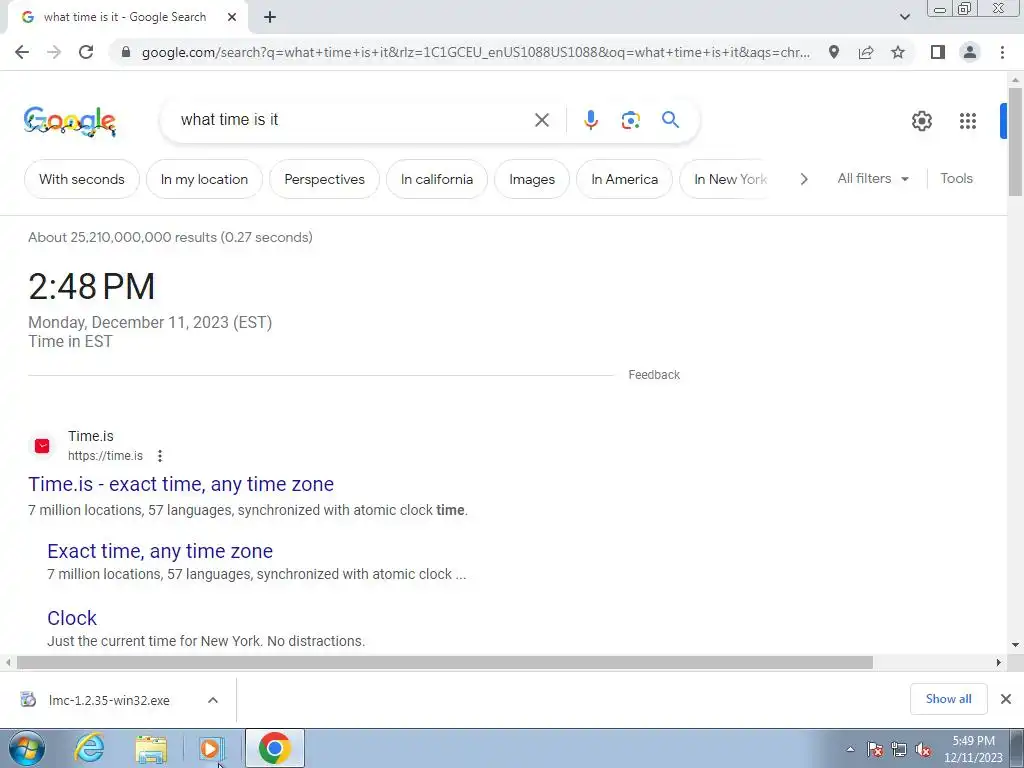Viewport: 1024px width, 768px height.
Task: Click 'Show all' downloads
Action: coord(948,699)
